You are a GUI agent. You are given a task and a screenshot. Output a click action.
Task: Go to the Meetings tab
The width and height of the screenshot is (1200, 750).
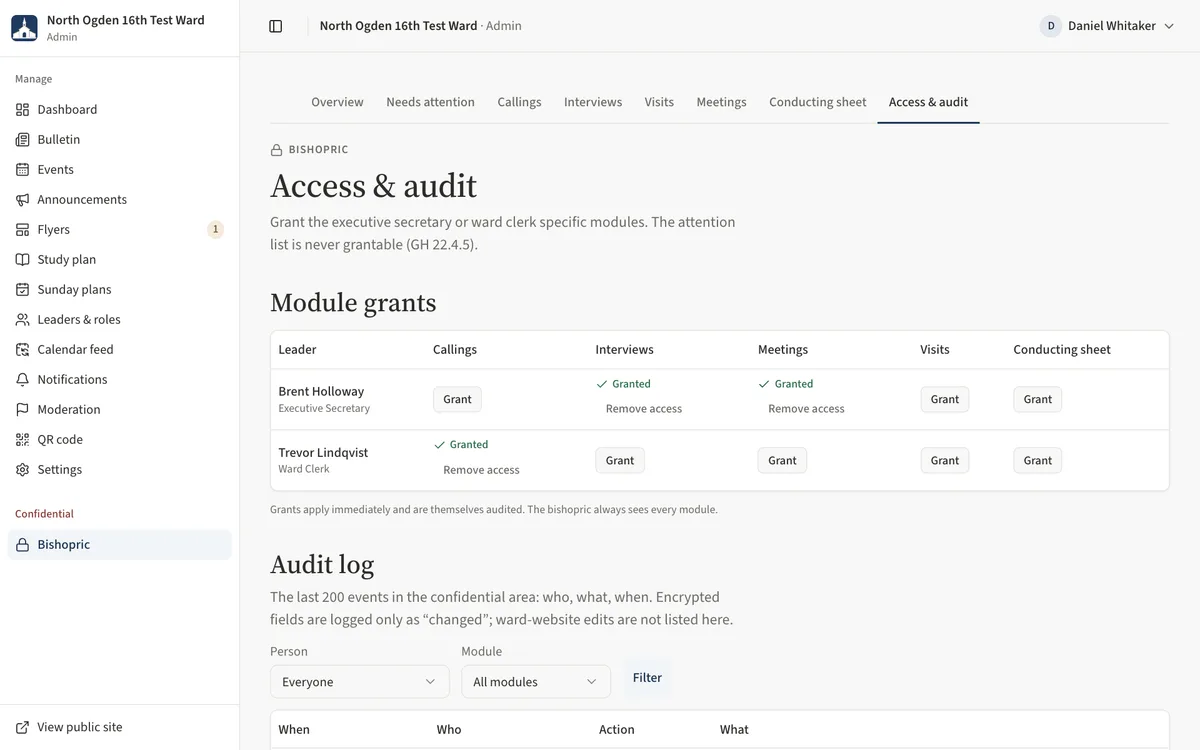721,102
